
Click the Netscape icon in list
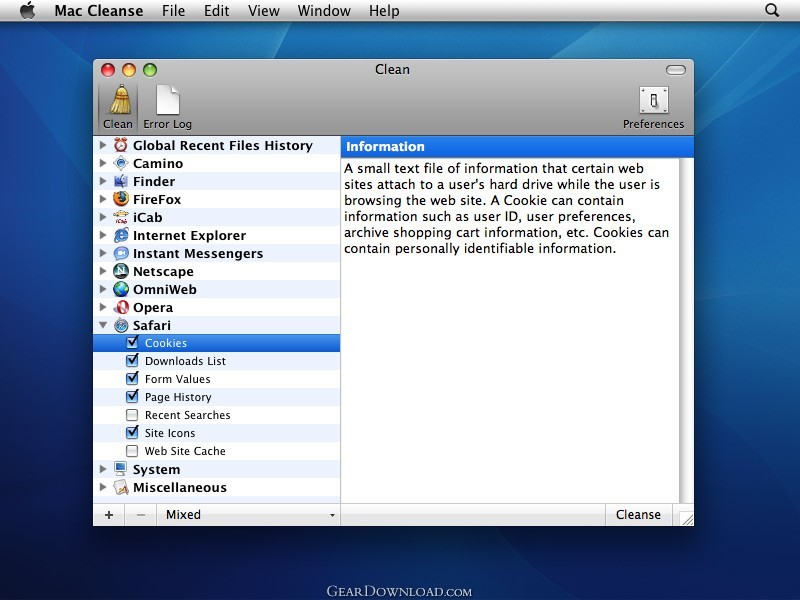pos(121,271)
